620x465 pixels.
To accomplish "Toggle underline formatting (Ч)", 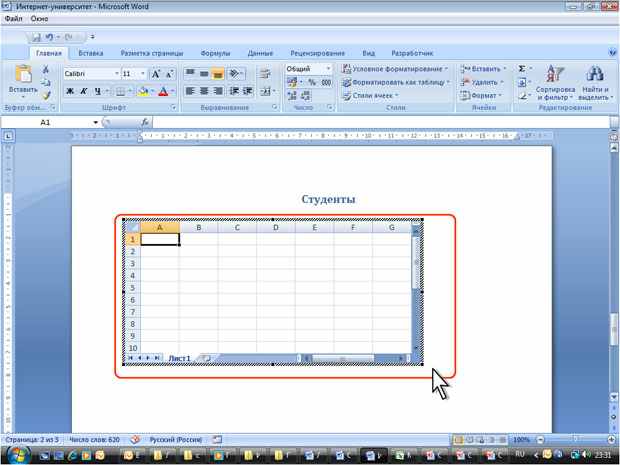I will [x=98, y=92].
